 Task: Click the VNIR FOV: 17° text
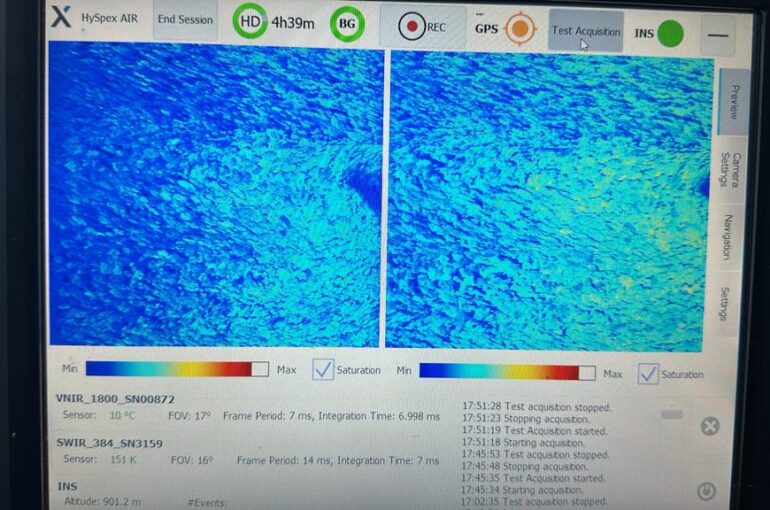point(189,416)
